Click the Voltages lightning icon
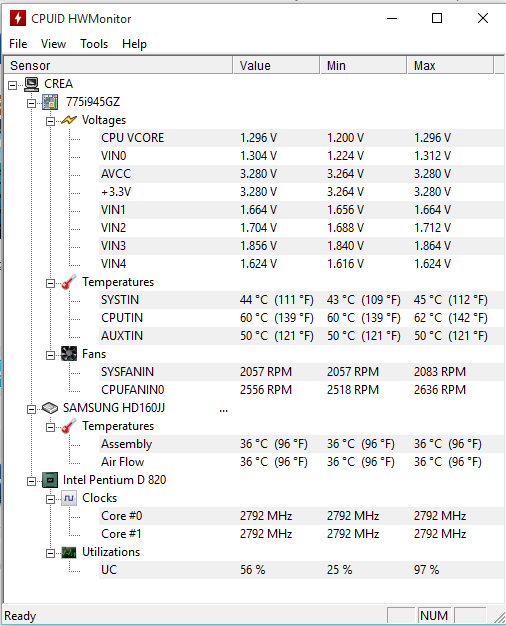 (x=69, y=120)
